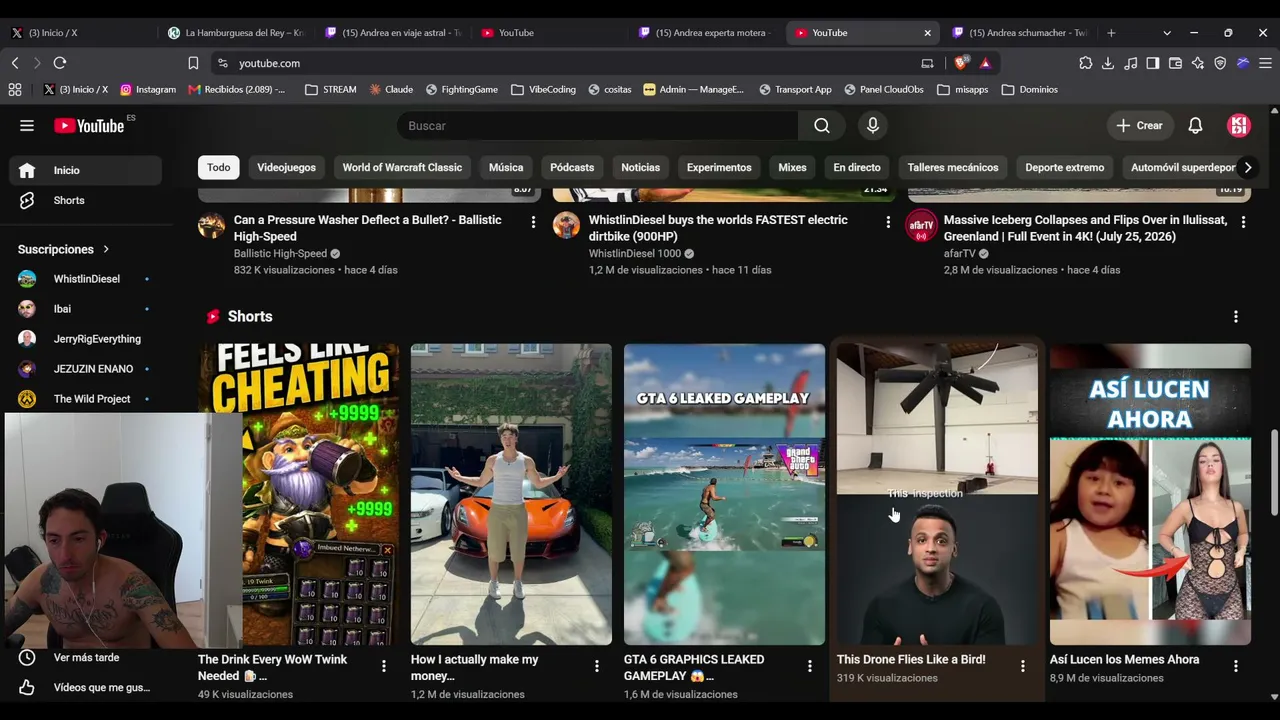Open the Instagram bookmark
Image resolution: width=1280 pixels, height=720 pixels.
pos(147,89)
